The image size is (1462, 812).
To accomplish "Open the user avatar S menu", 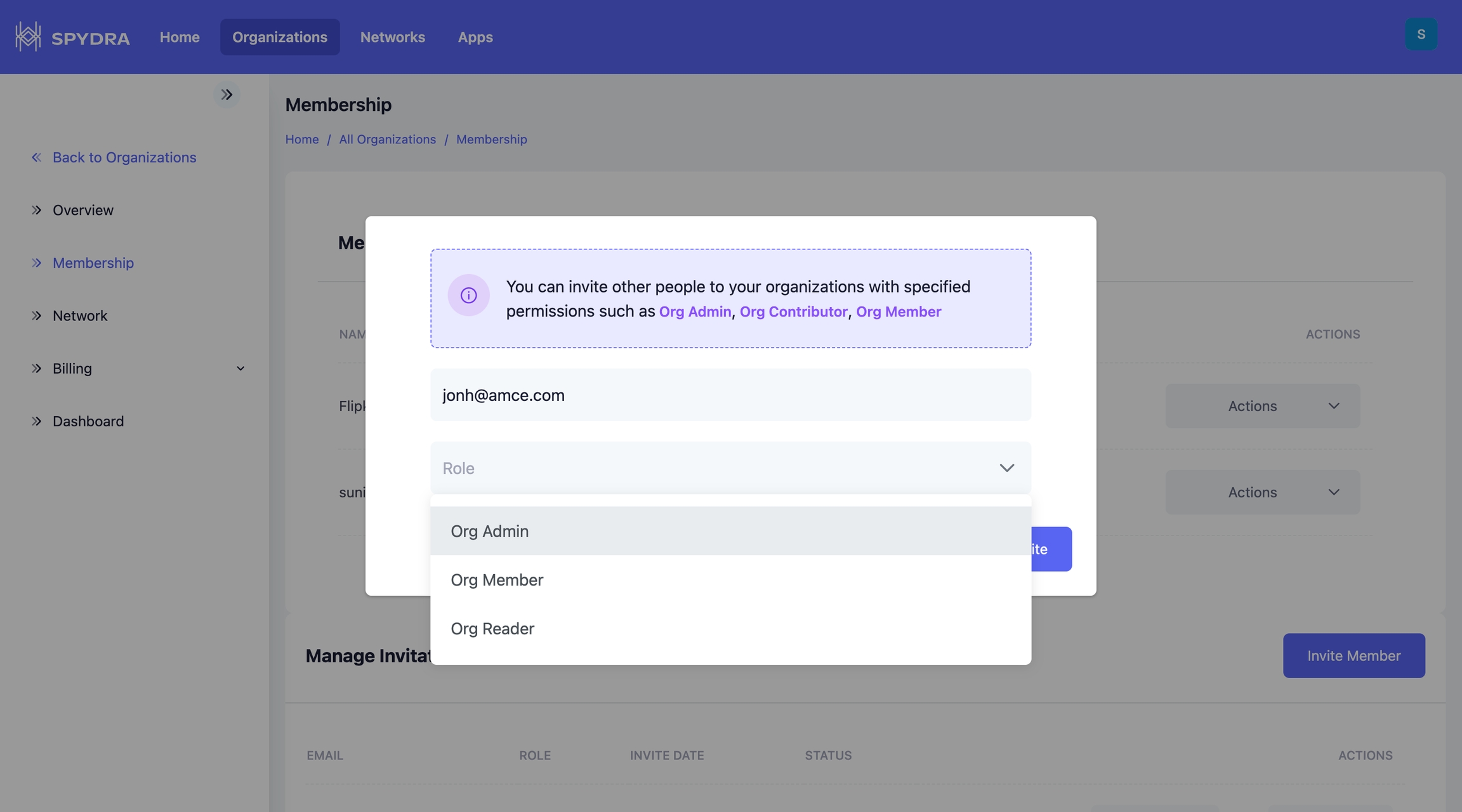I will (1421, 34).
